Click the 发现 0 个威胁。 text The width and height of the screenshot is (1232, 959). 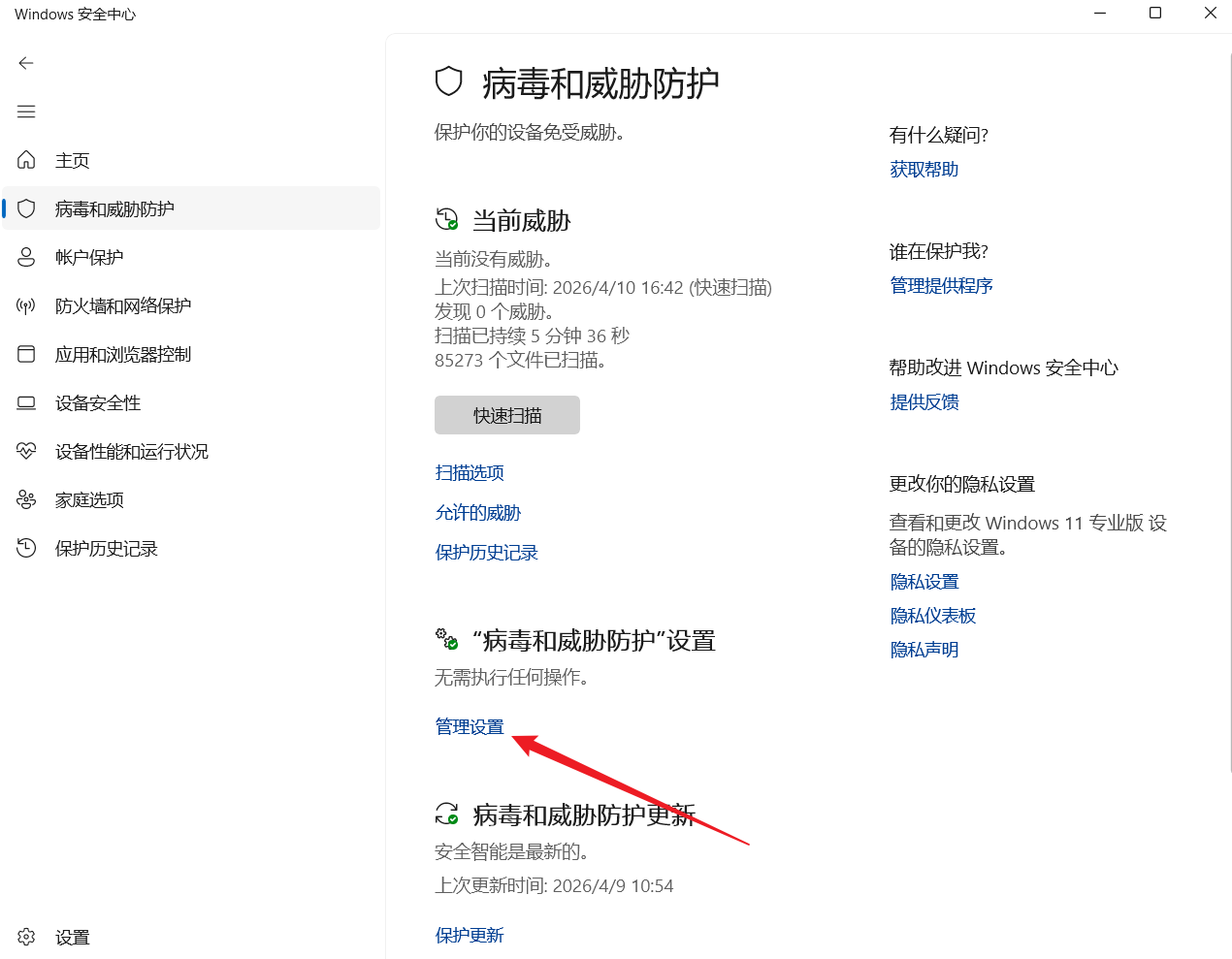(494, 311)
